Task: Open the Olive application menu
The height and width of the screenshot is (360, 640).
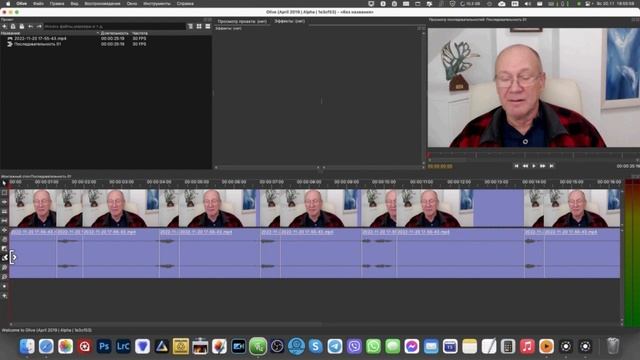Action: 22,4
